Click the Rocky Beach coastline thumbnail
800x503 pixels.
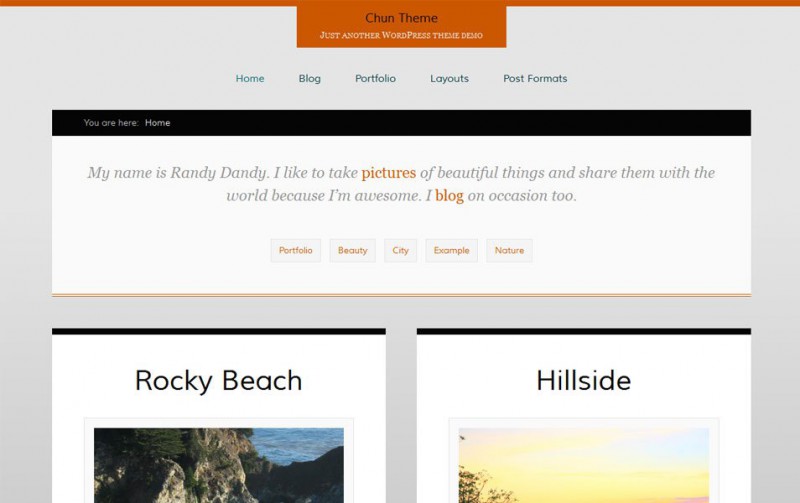point(218,465)
